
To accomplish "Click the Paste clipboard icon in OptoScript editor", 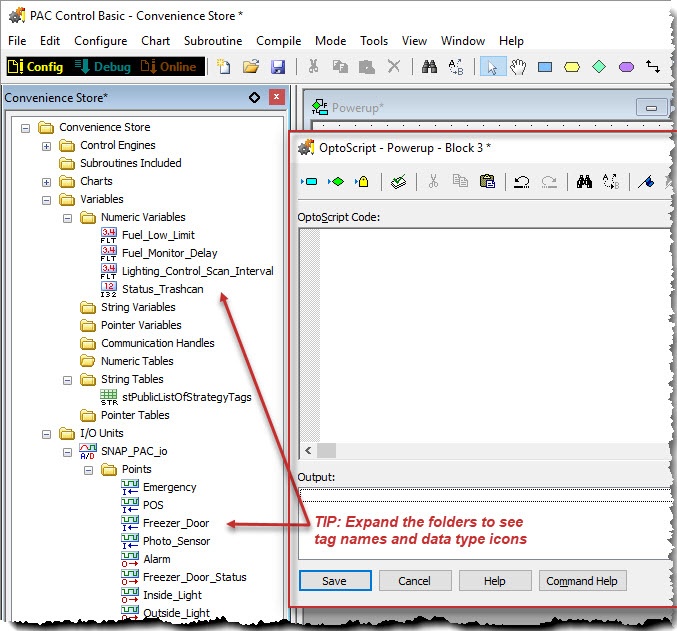I will (x=487, y=181).
